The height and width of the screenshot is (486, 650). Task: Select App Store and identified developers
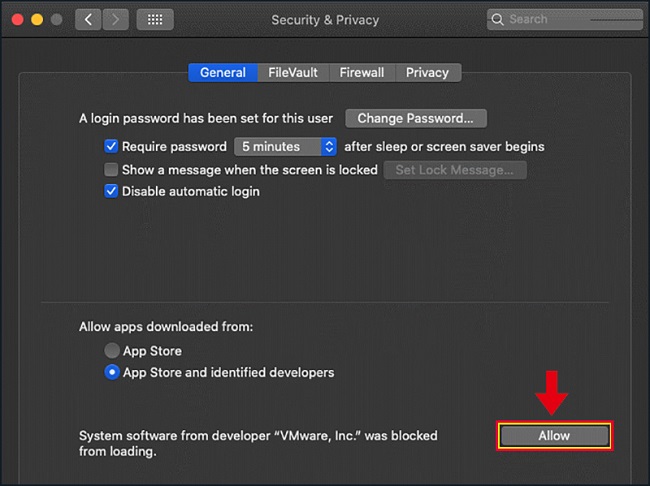coord(112,372)
